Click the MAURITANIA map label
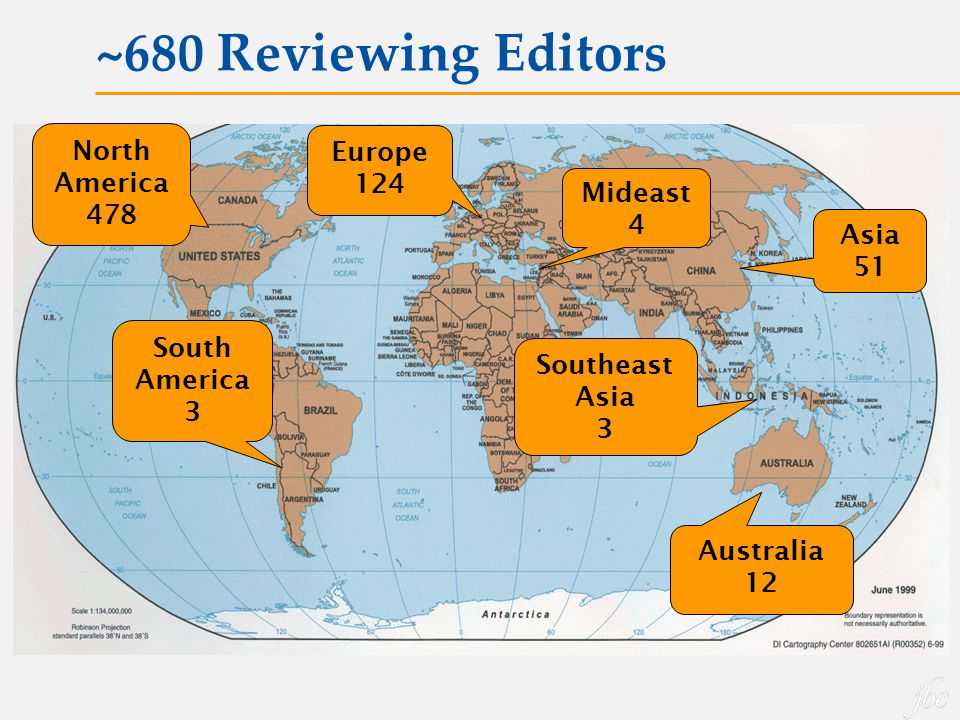The height and width of the screenshot is (720, 960). [413, 319]
